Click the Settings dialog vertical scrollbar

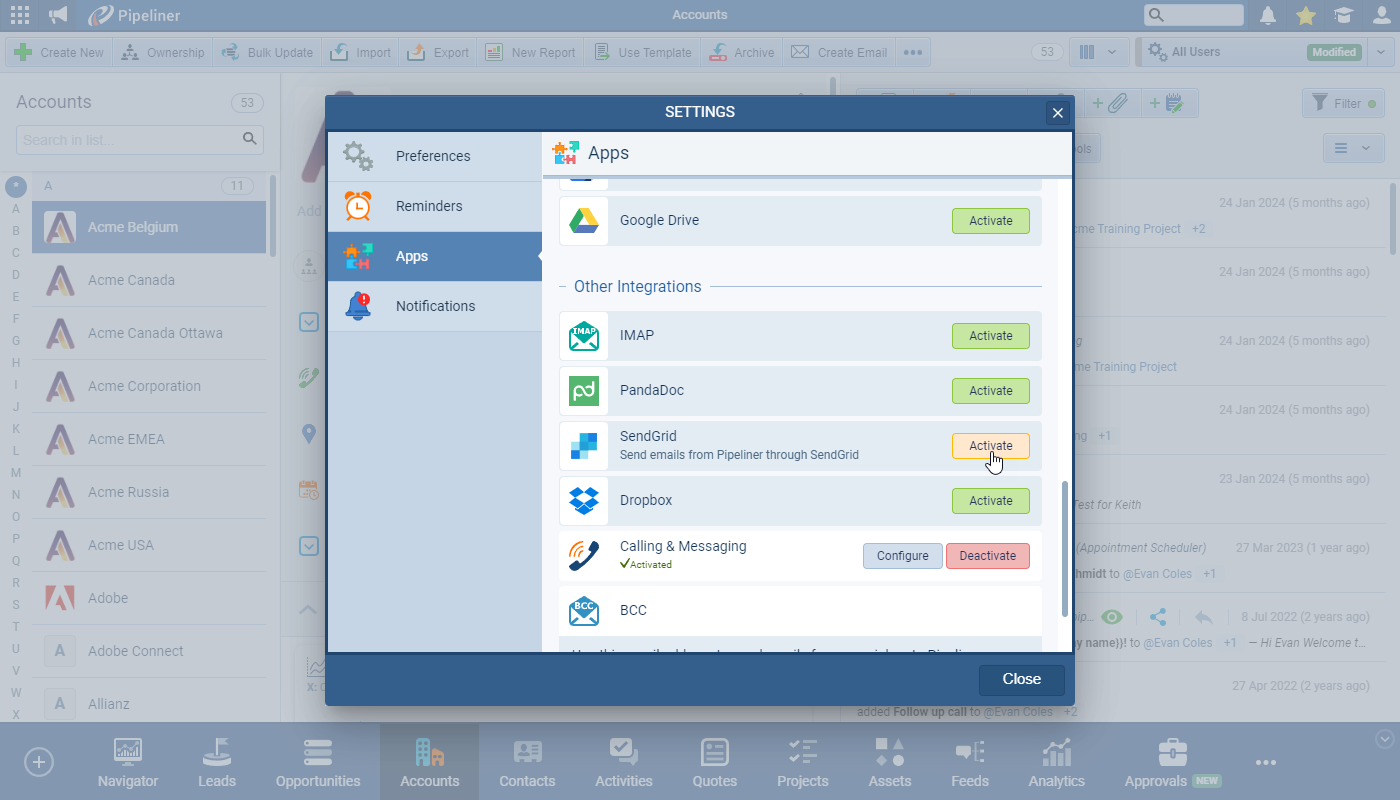pos(1064,548)
